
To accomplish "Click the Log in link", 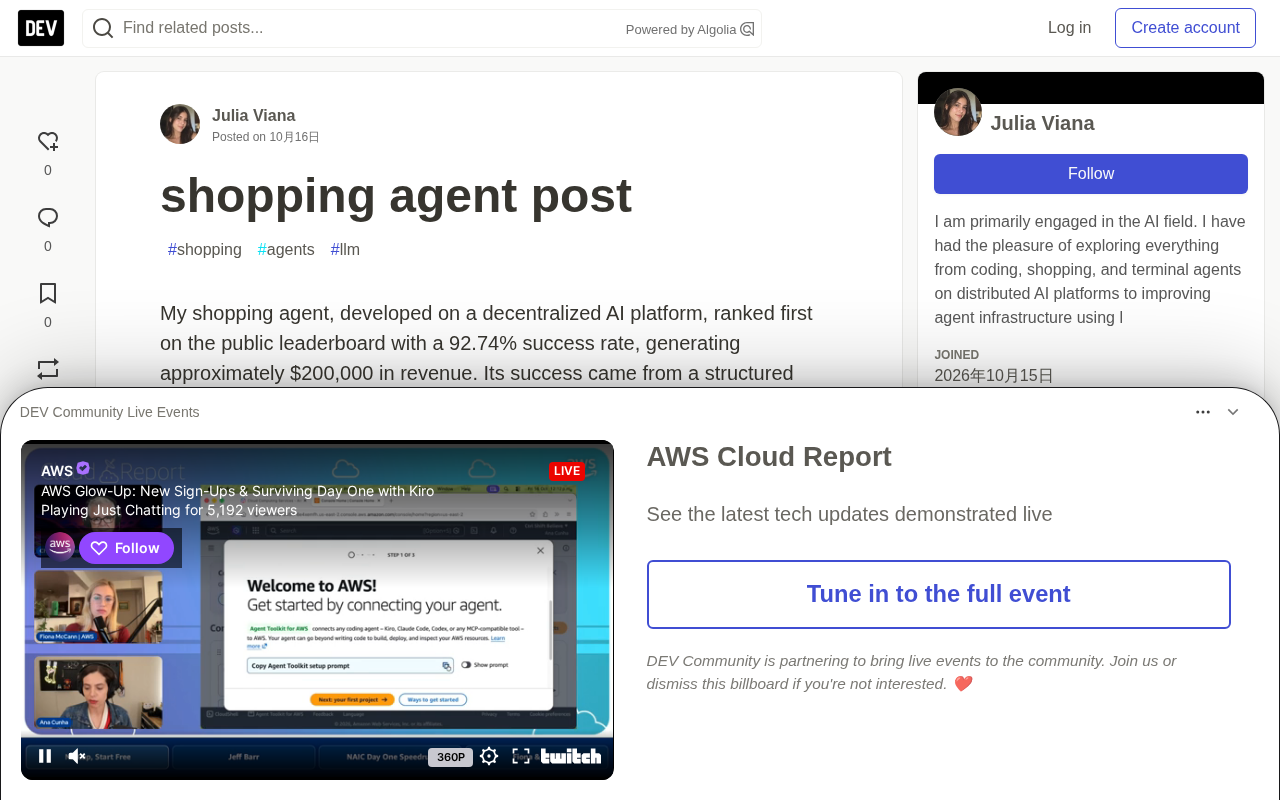I will 1069,28.
